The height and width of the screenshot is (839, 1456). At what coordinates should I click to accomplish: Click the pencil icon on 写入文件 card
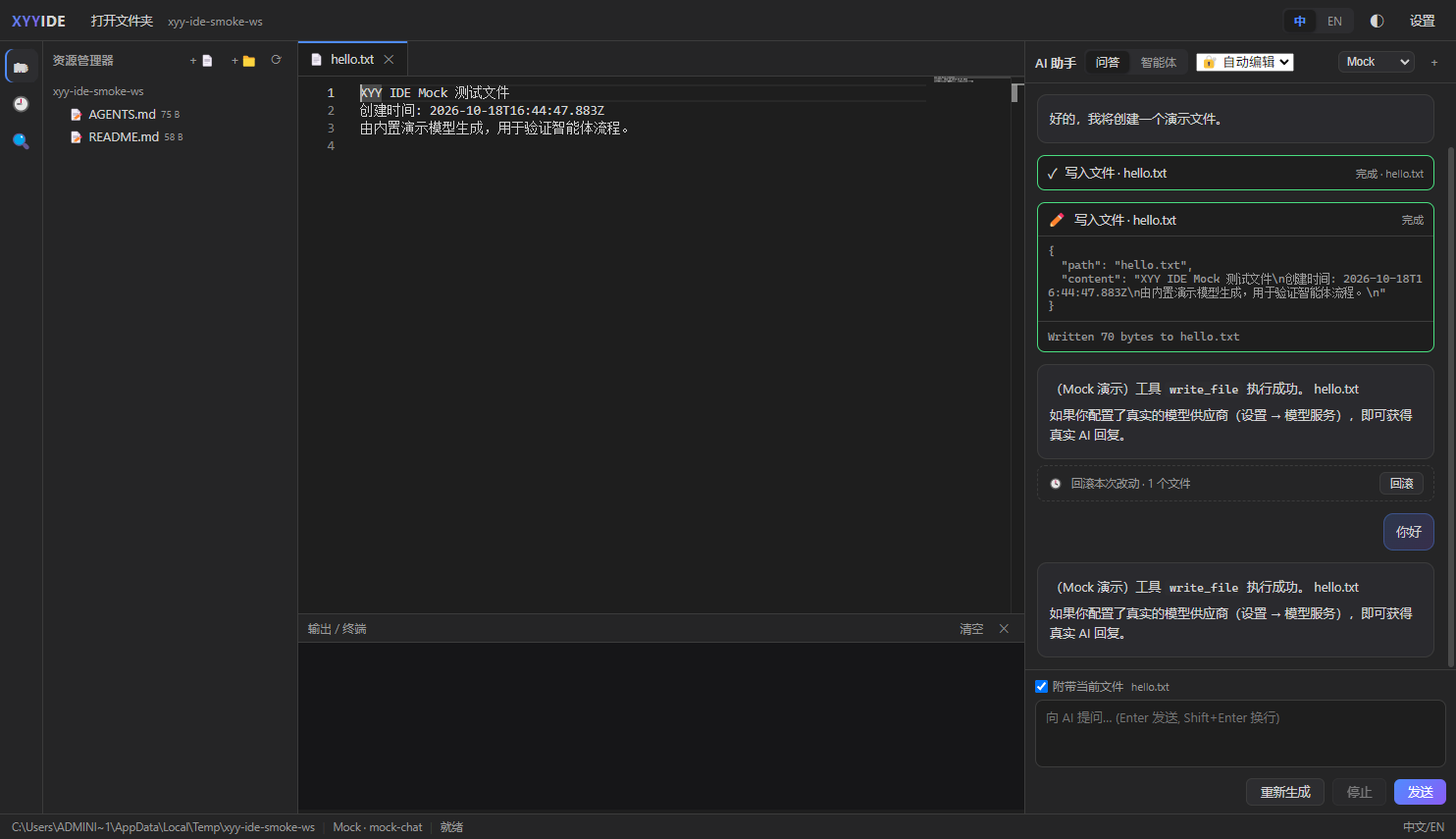tap(1057, 220)
